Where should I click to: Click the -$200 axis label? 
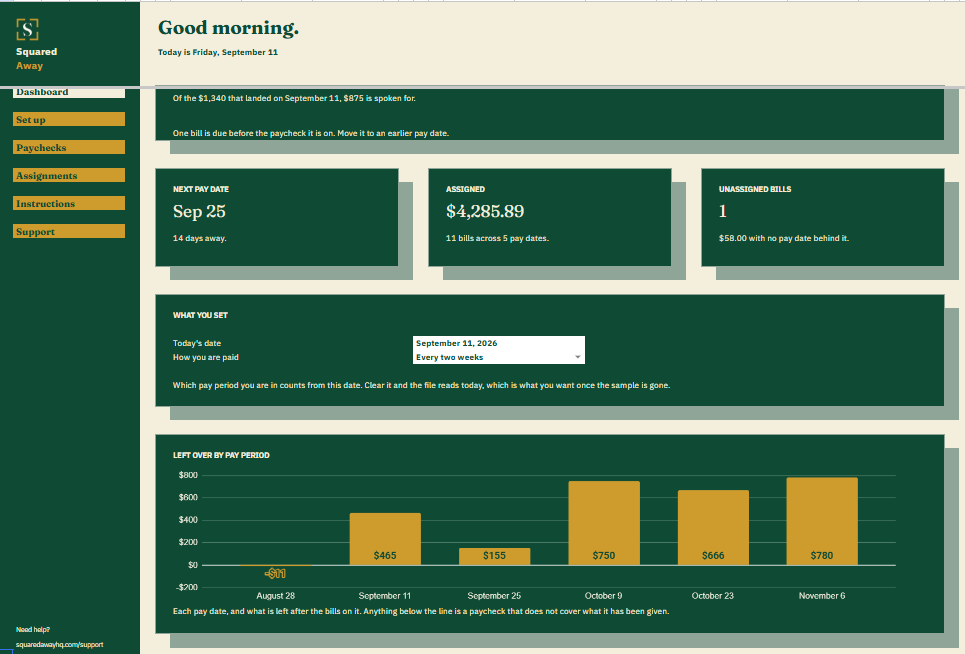pos(187,587)
